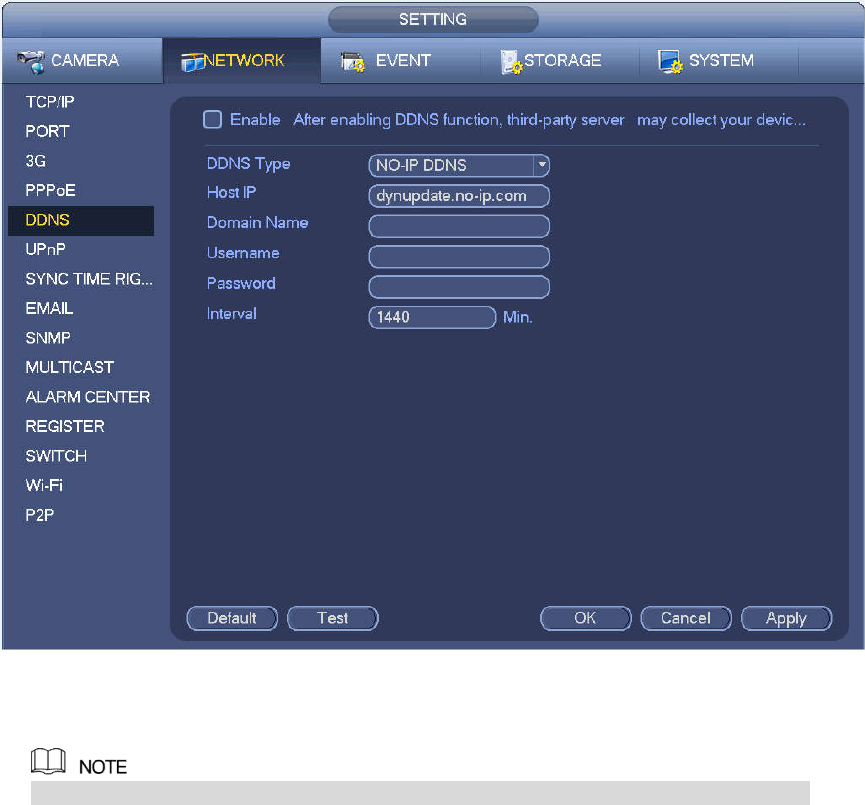This screenshot has width=865, height=805.
Task: Select NO-IP DDNS combo box
Action: [x=459, y=165]
